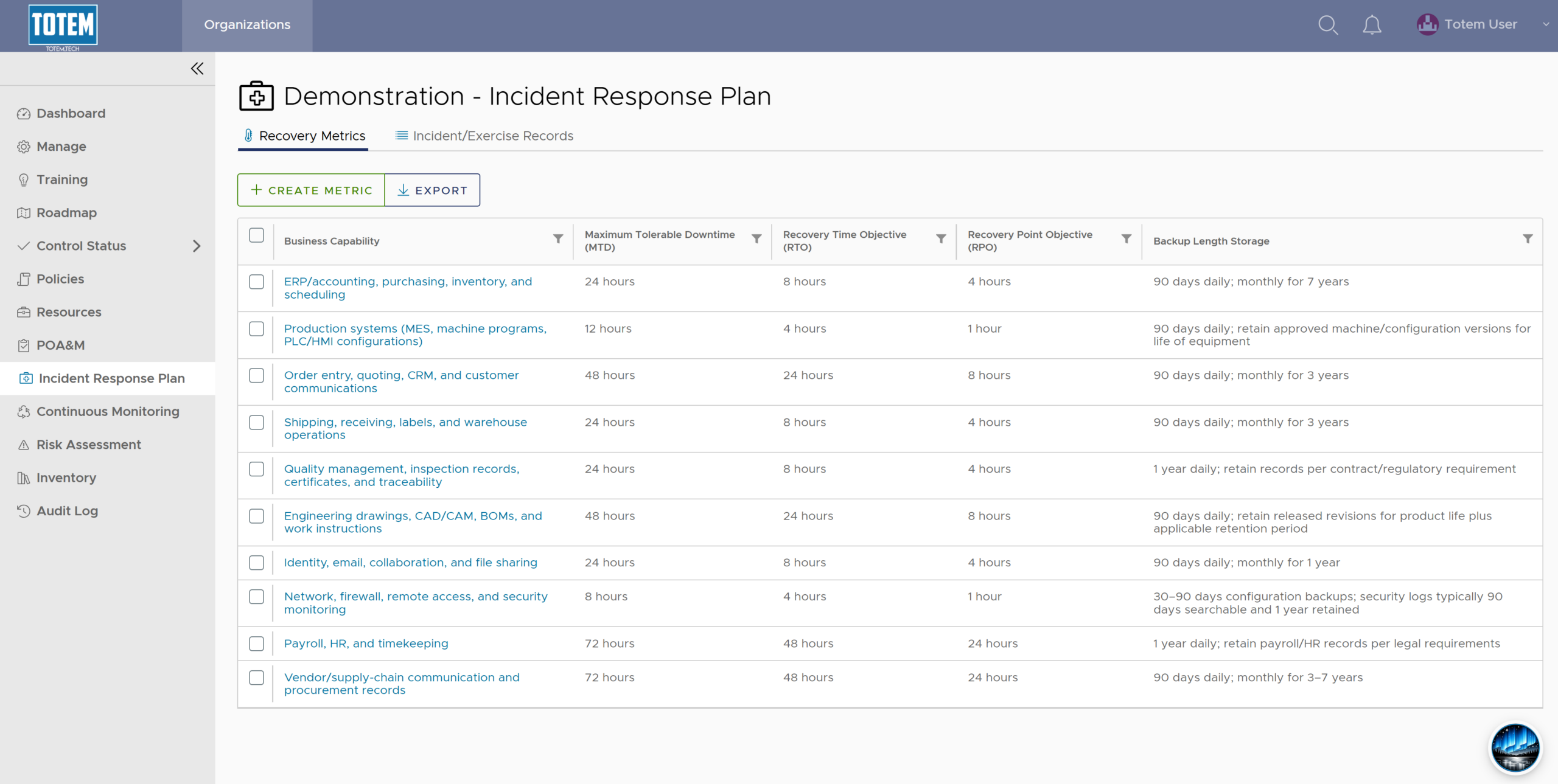Click 'Totem User' name text

click(x=1481, y=24)
